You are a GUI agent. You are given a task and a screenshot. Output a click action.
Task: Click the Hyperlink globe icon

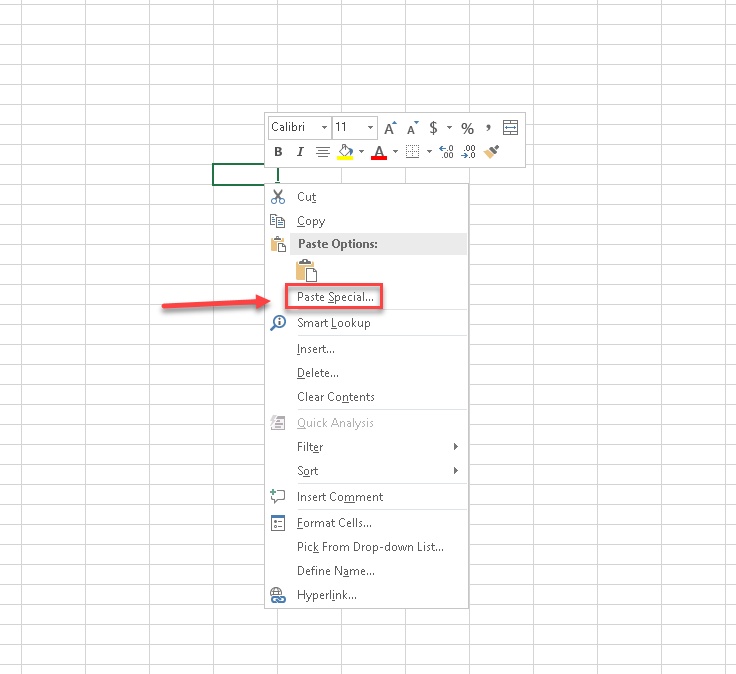tap(277, 595)
